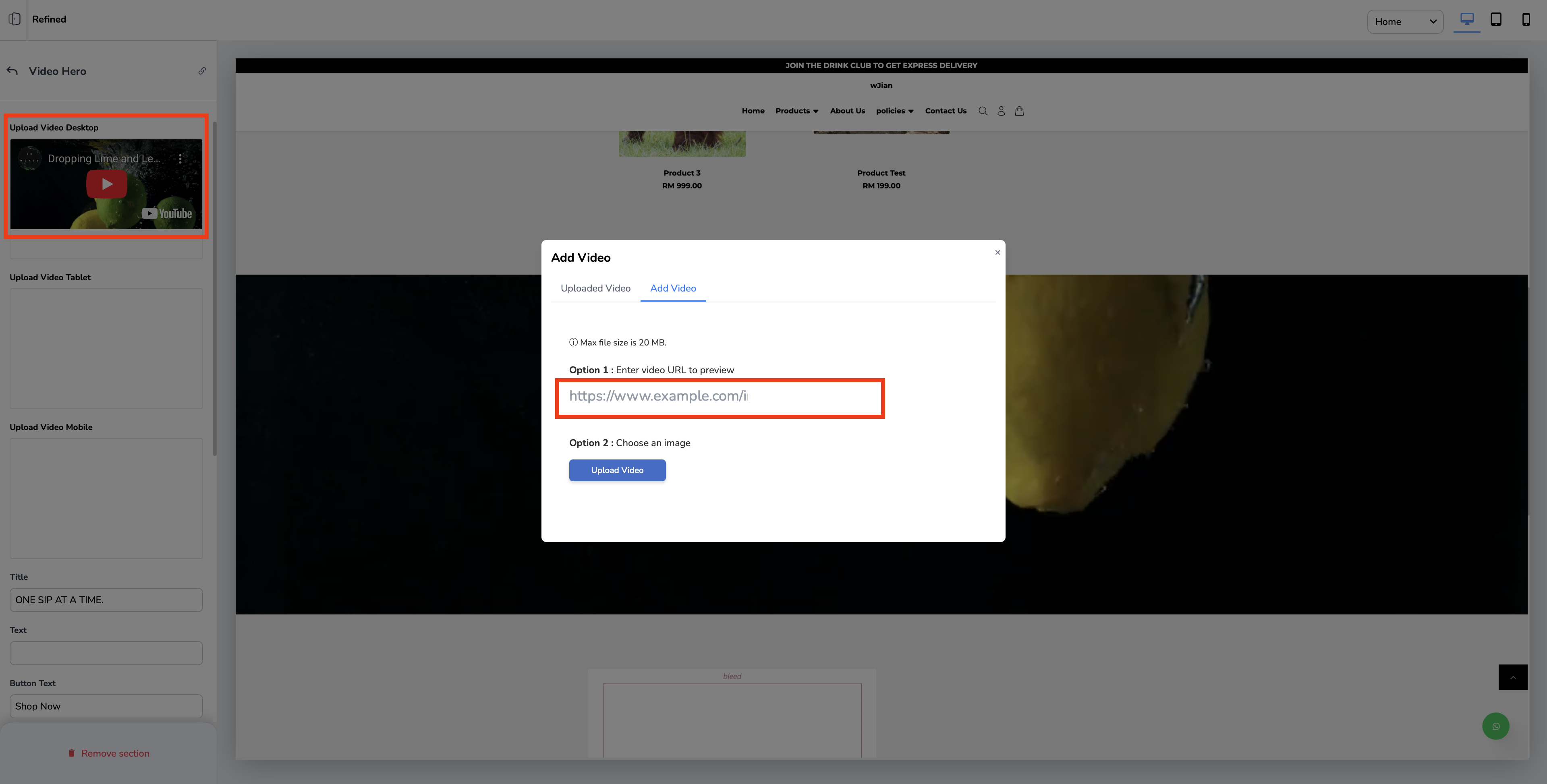Viewport: 1547px width, 784px height.
Task: Click the Upload Video button
Action: [x=617, y=470]
